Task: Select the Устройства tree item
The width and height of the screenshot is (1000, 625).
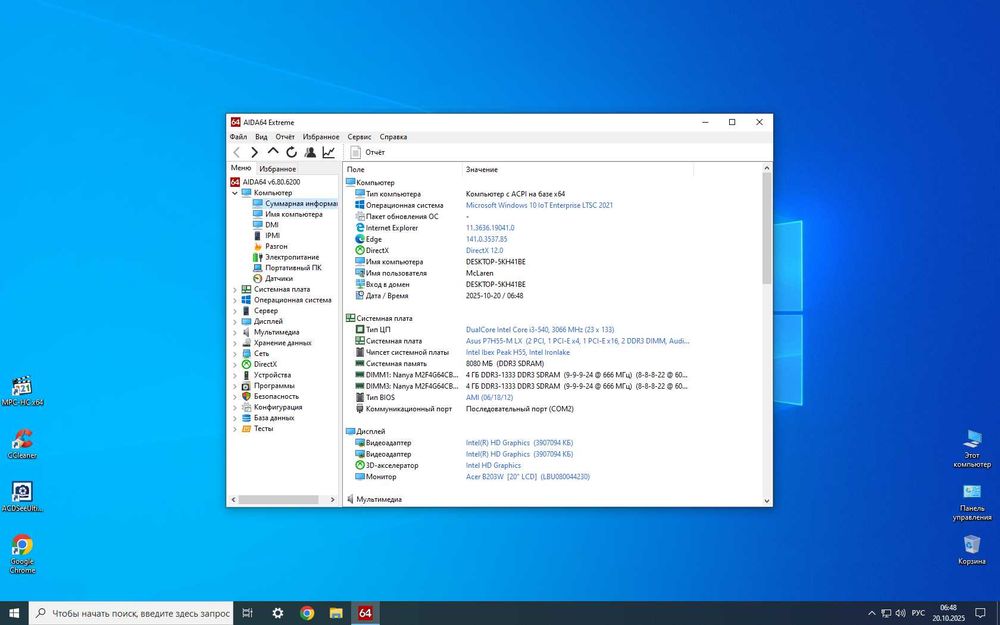Action: [x=272, y=376]
